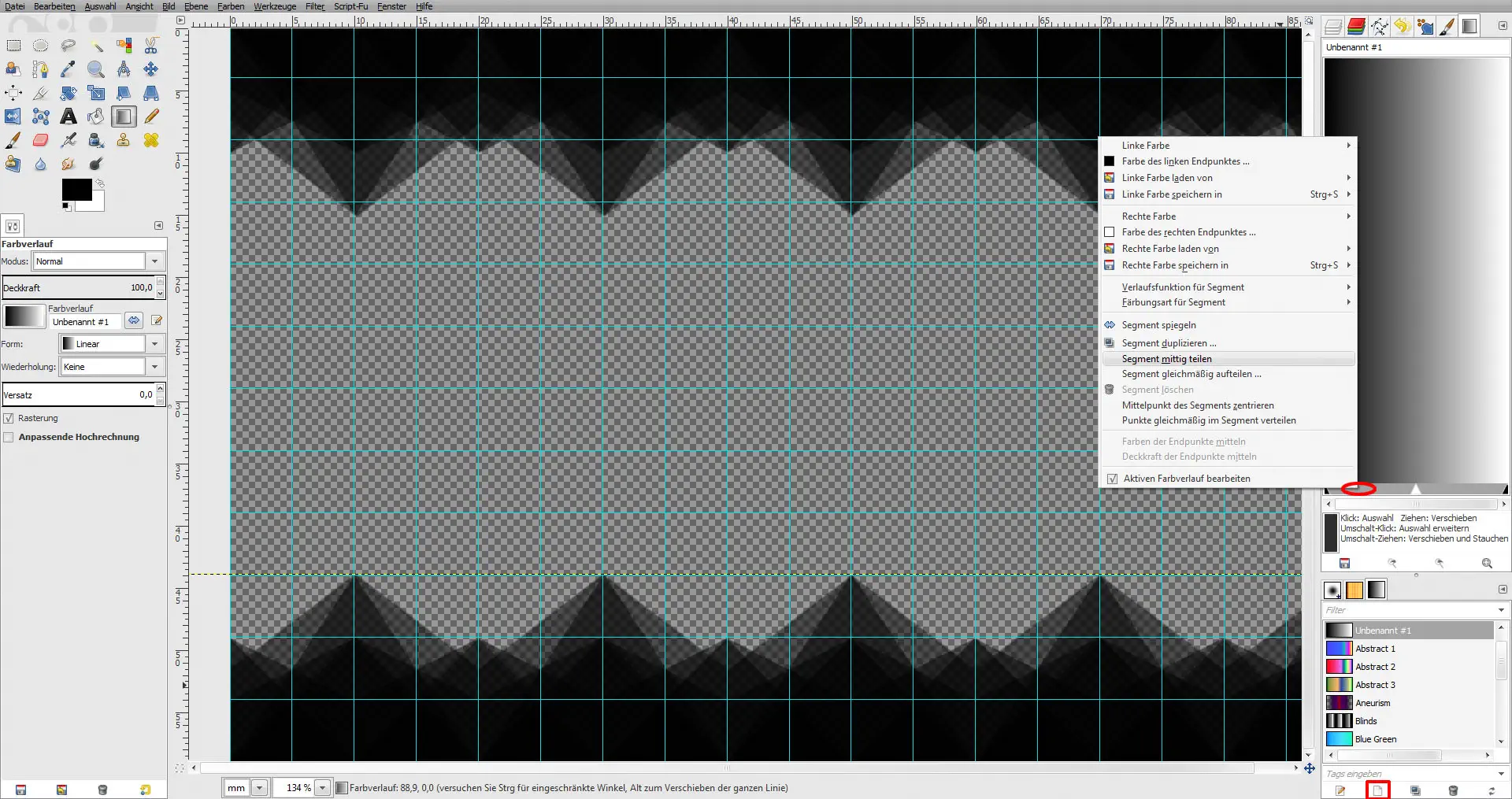Create a new gradient with the new-document icon
1512x799 pixels.
(1377, 790)
